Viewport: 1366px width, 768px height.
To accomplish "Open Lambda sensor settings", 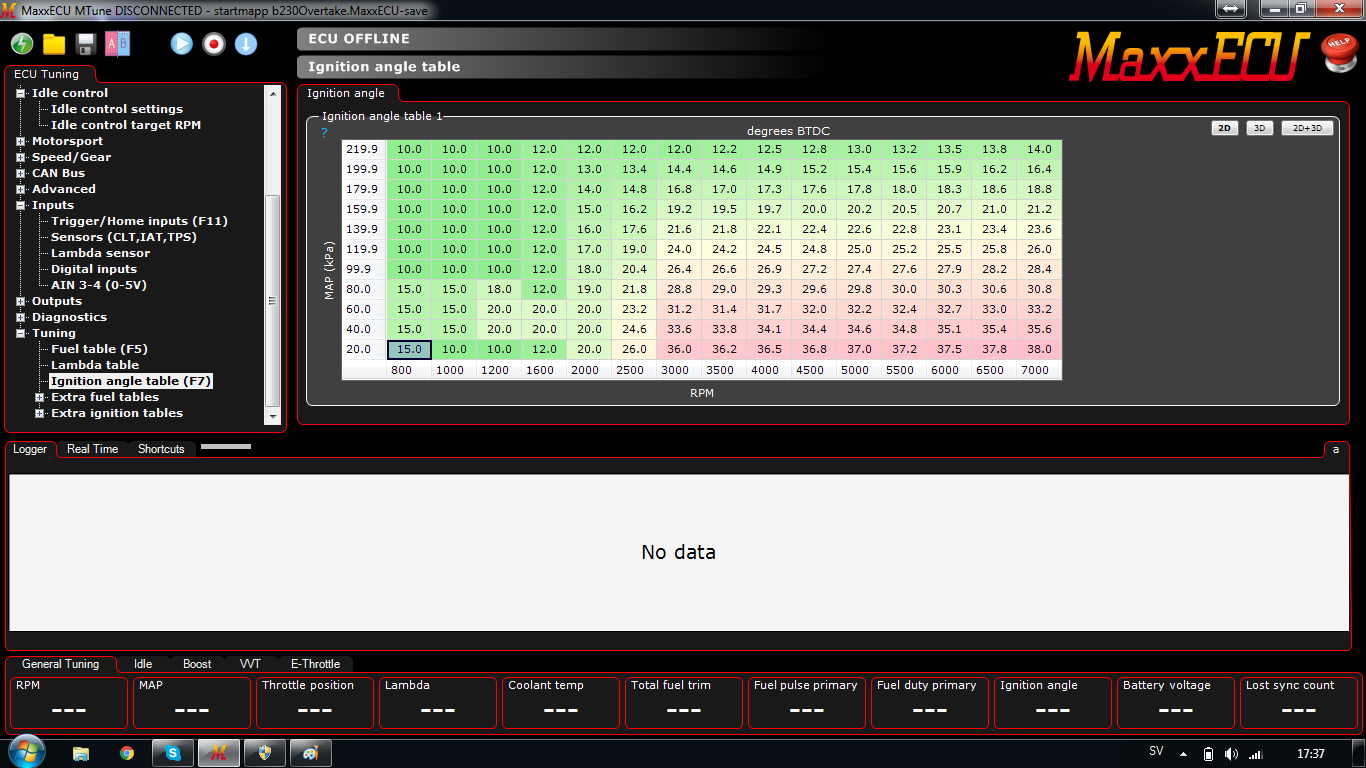I will tap(101, 253).
